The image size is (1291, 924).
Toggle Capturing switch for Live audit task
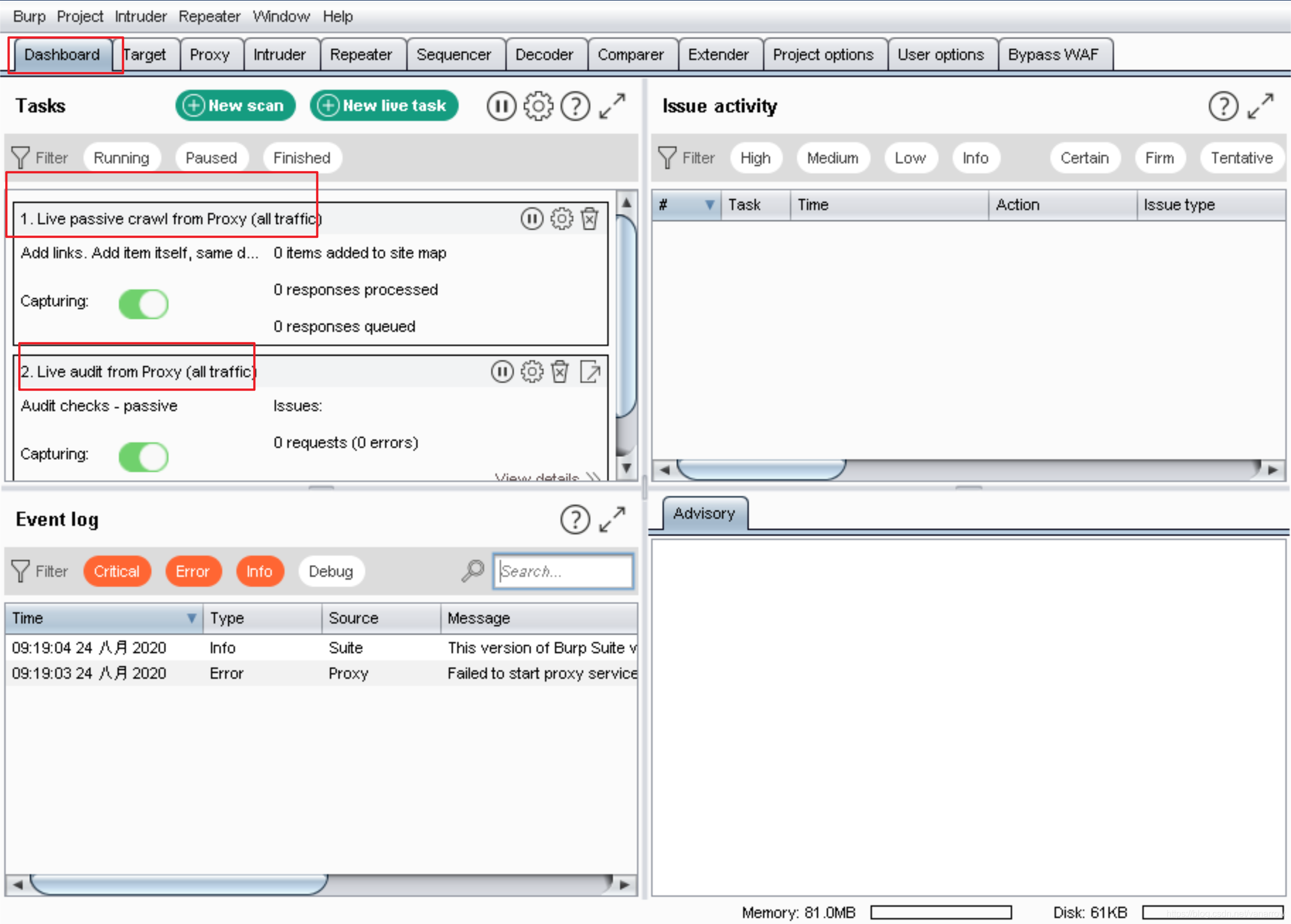click(x=143, y=457)
